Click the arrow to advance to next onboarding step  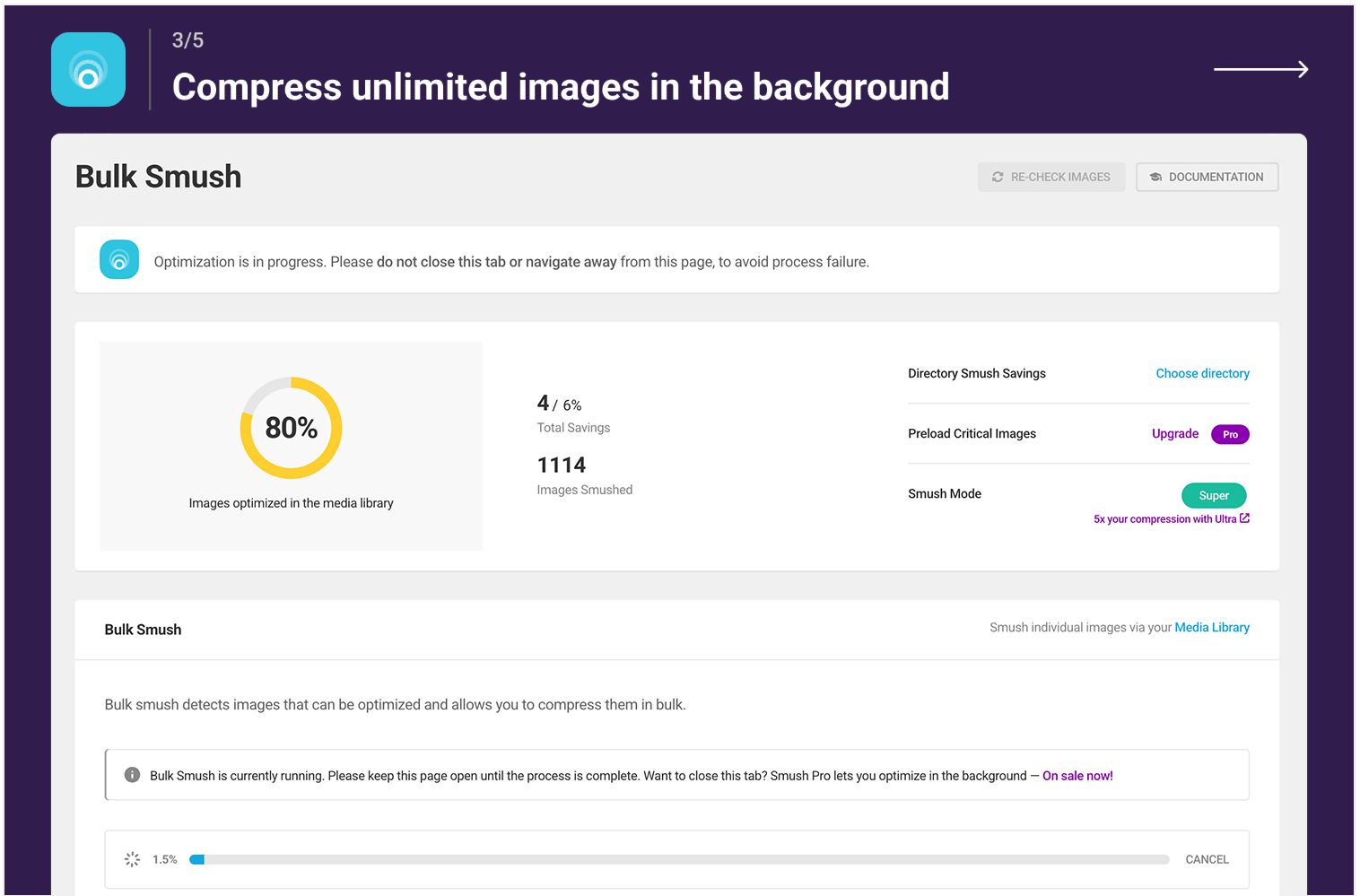pyautogui.click(x=1260, y=69)
